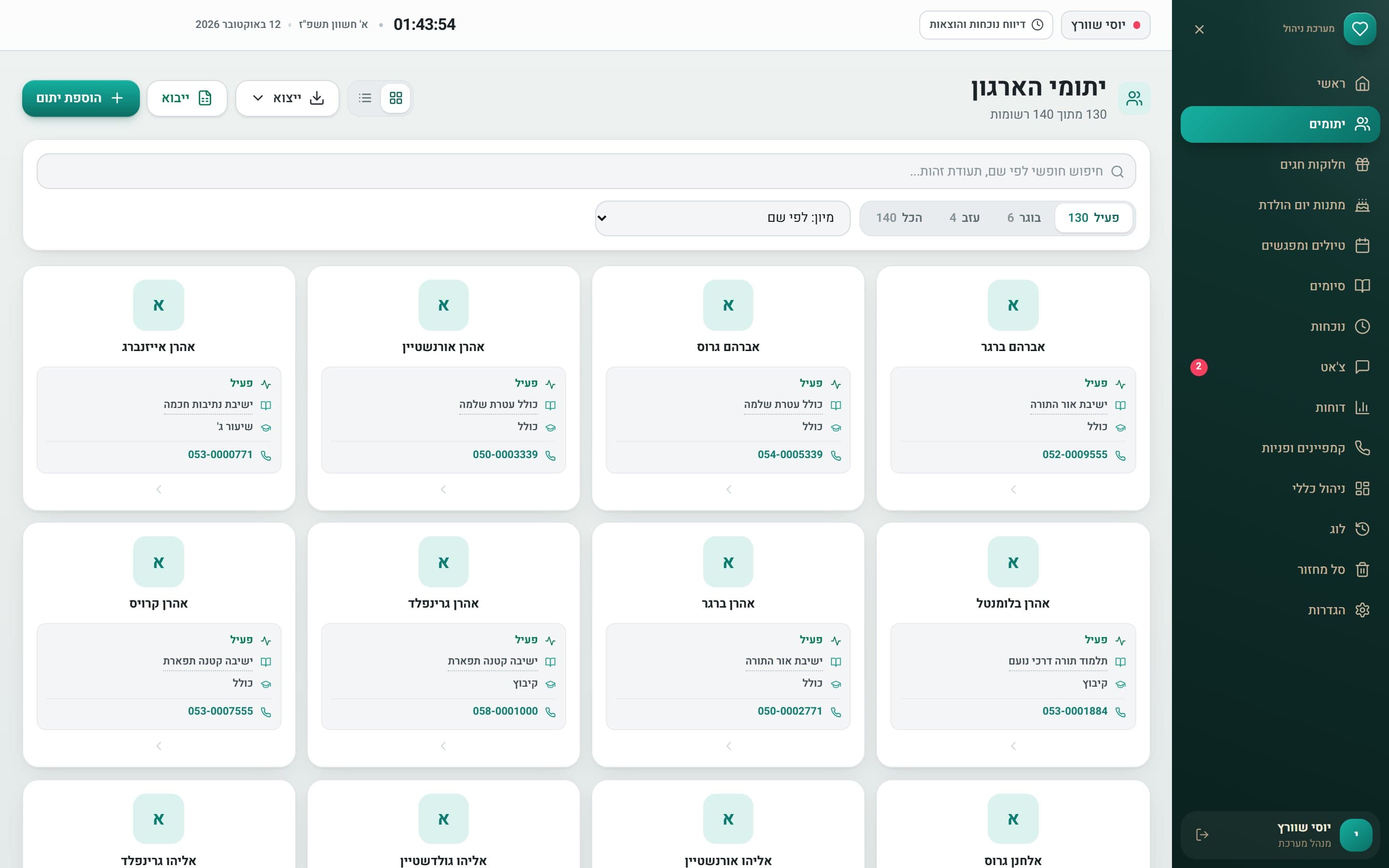Click phone number 052-0009555
This screenshot has width=1389, height=868.
(x=1075, y=455)
